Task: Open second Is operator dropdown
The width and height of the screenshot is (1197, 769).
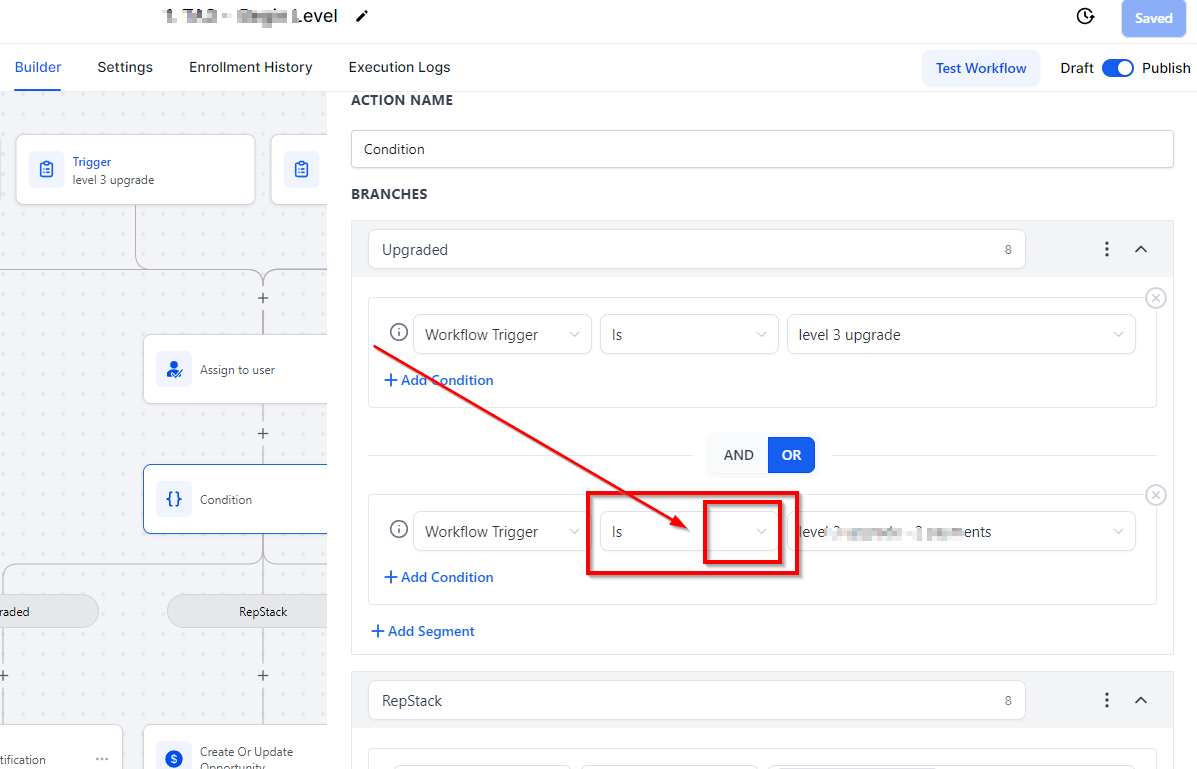Action: click(689, 532)
